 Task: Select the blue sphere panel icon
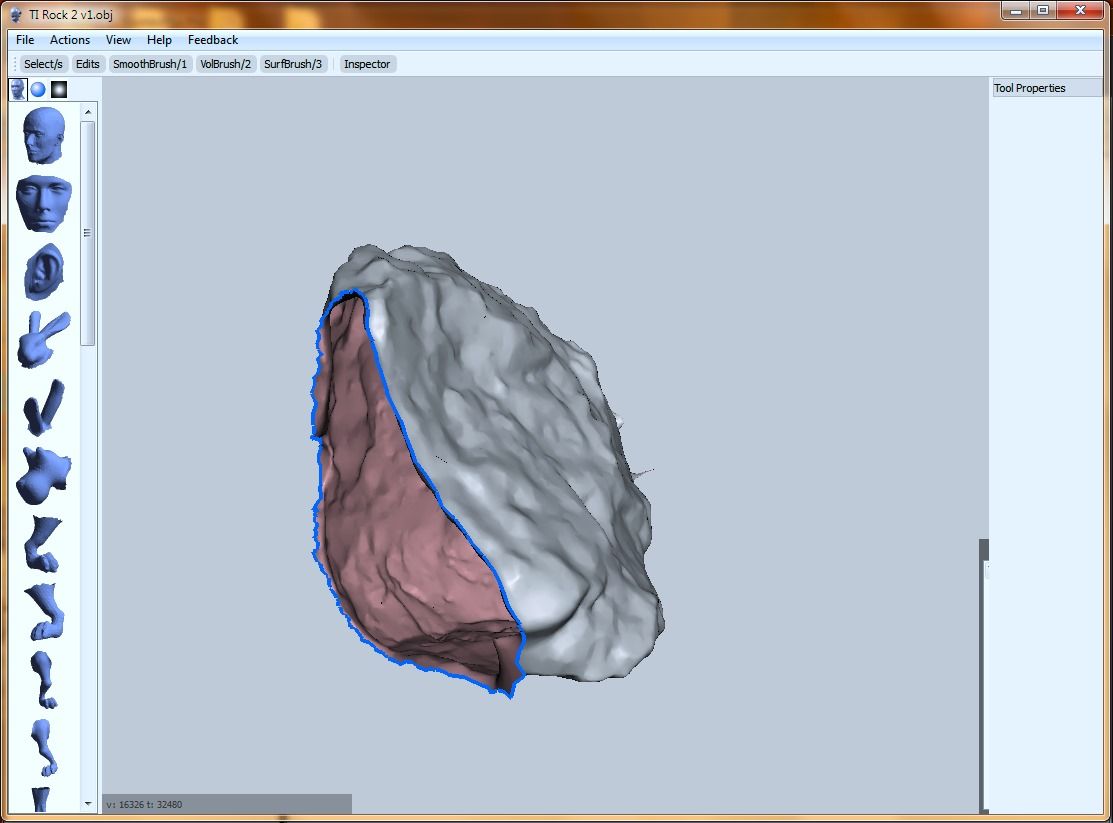click(38, 89)
